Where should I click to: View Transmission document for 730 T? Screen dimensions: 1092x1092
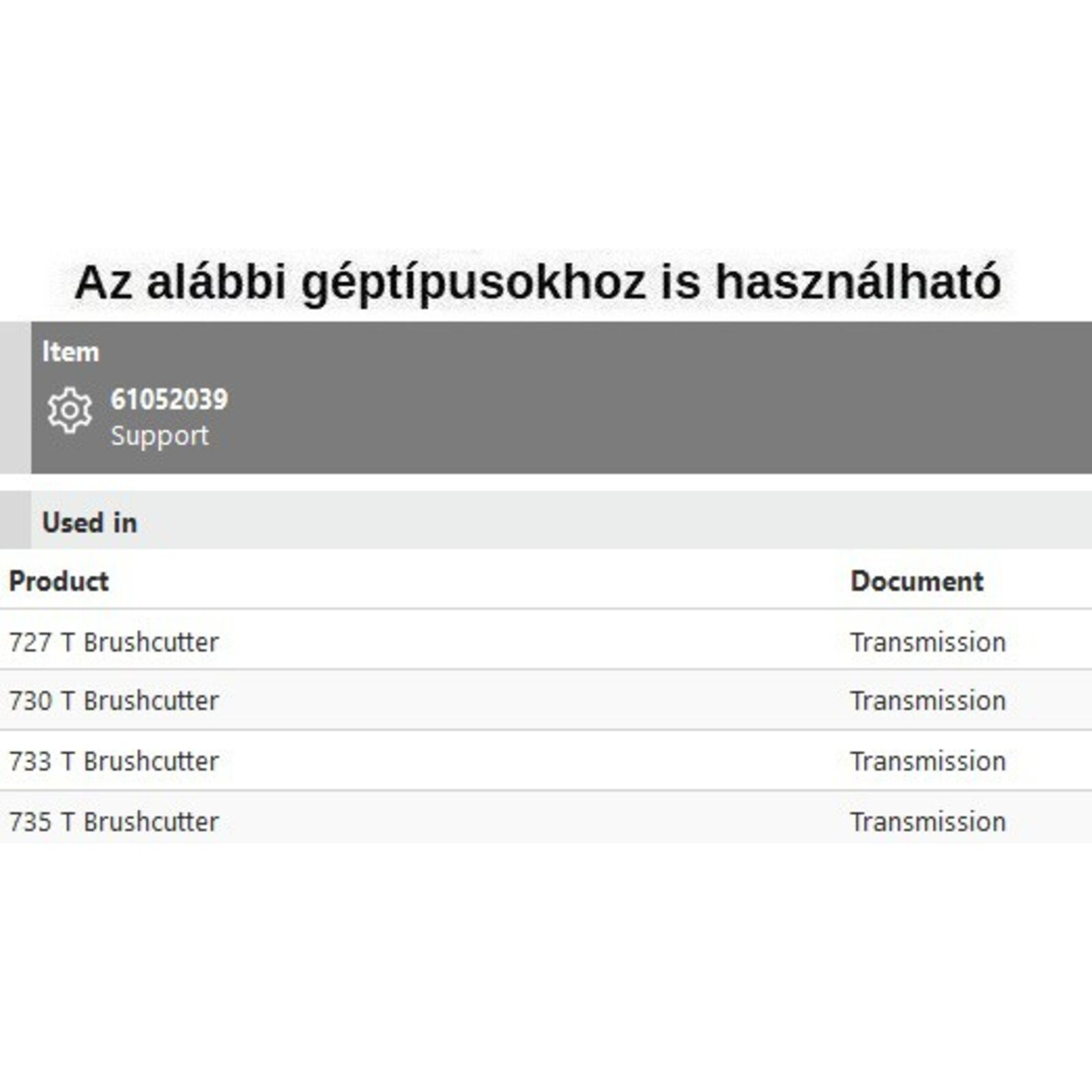(x=928, y=701)
